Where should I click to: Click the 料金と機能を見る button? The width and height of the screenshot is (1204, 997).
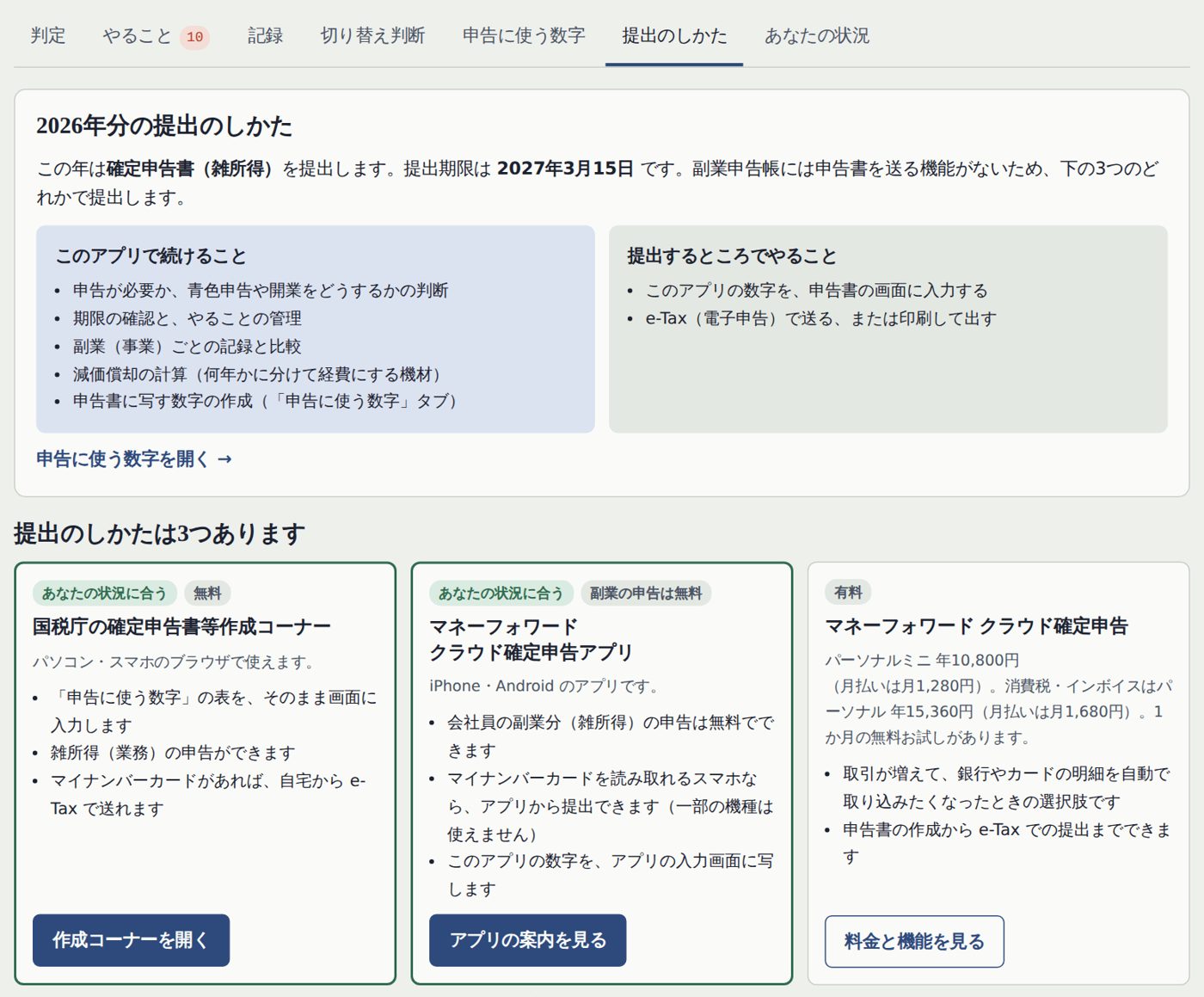click(914, 942)
